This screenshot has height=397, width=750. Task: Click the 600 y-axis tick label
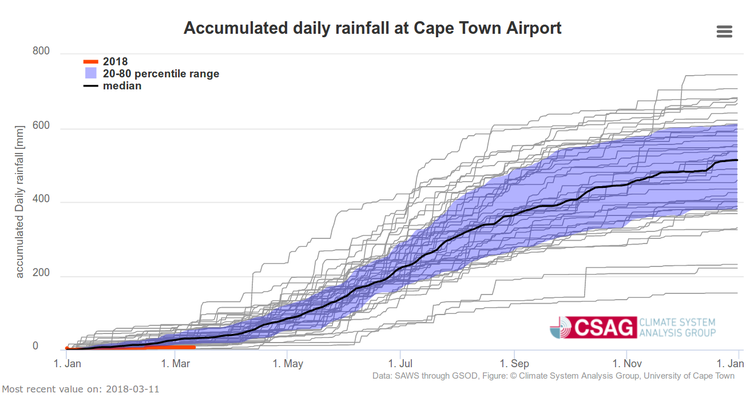41,125
